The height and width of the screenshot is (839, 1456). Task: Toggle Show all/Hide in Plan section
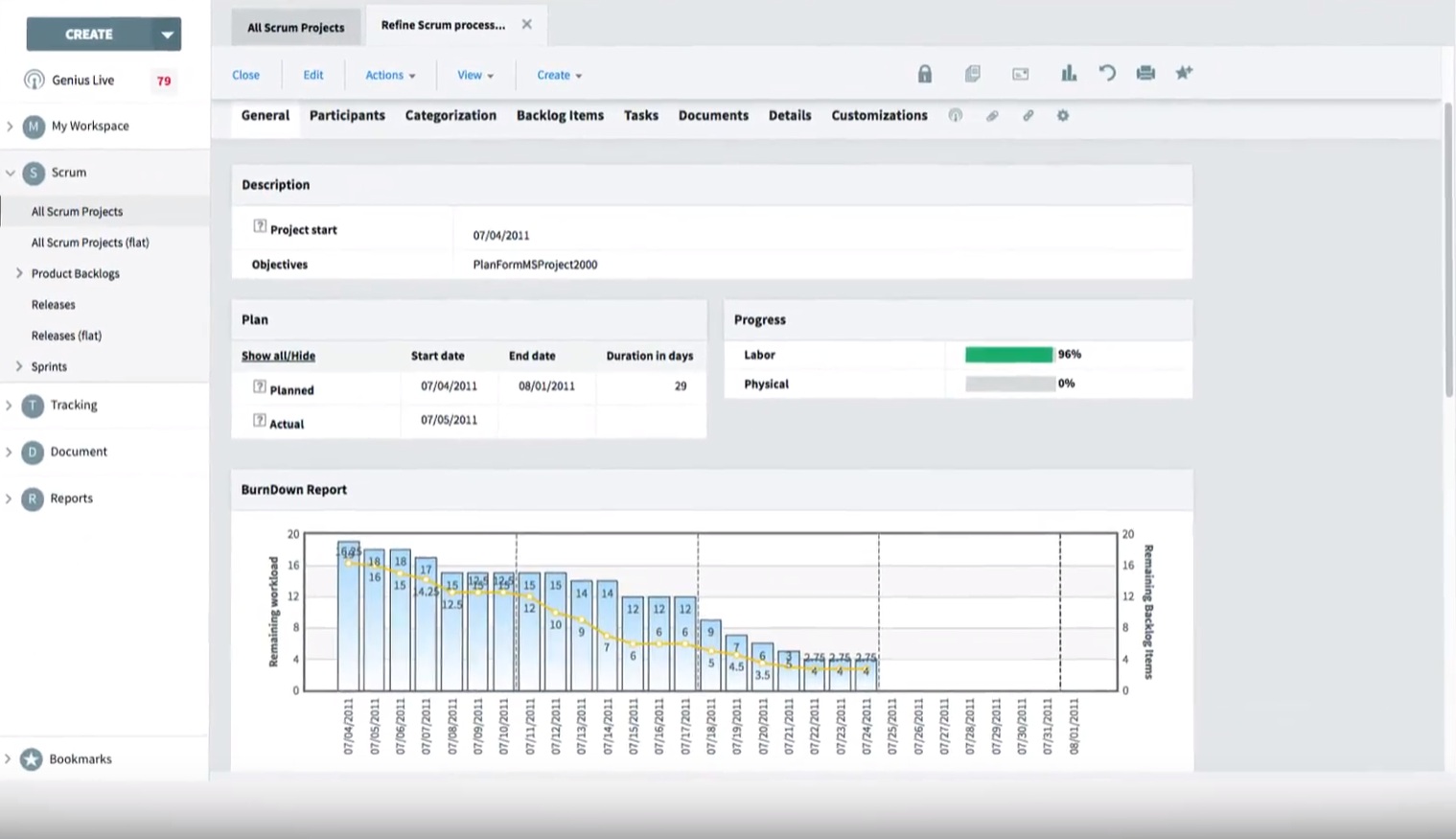(278, 356)
